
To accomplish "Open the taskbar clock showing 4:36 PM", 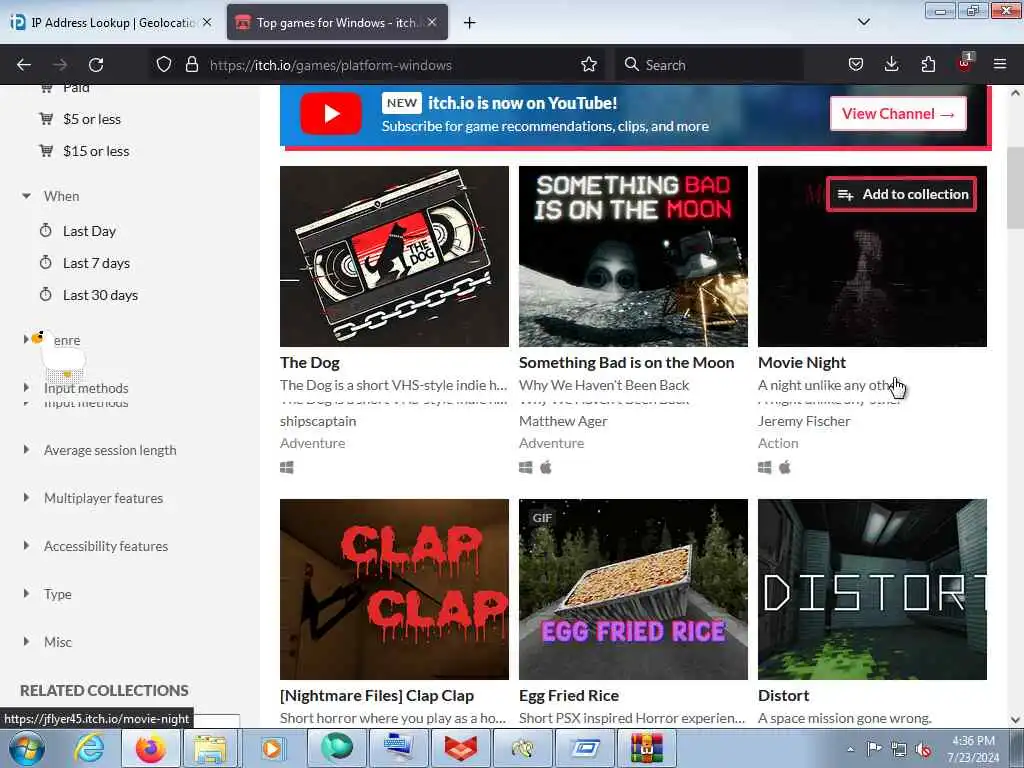I will 973,749.
